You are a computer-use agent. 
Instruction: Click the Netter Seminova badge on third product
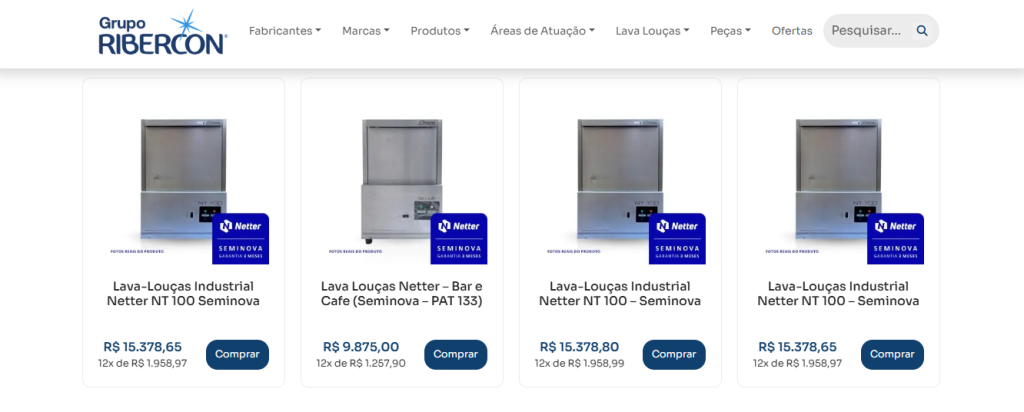click(x=676, y=239)
